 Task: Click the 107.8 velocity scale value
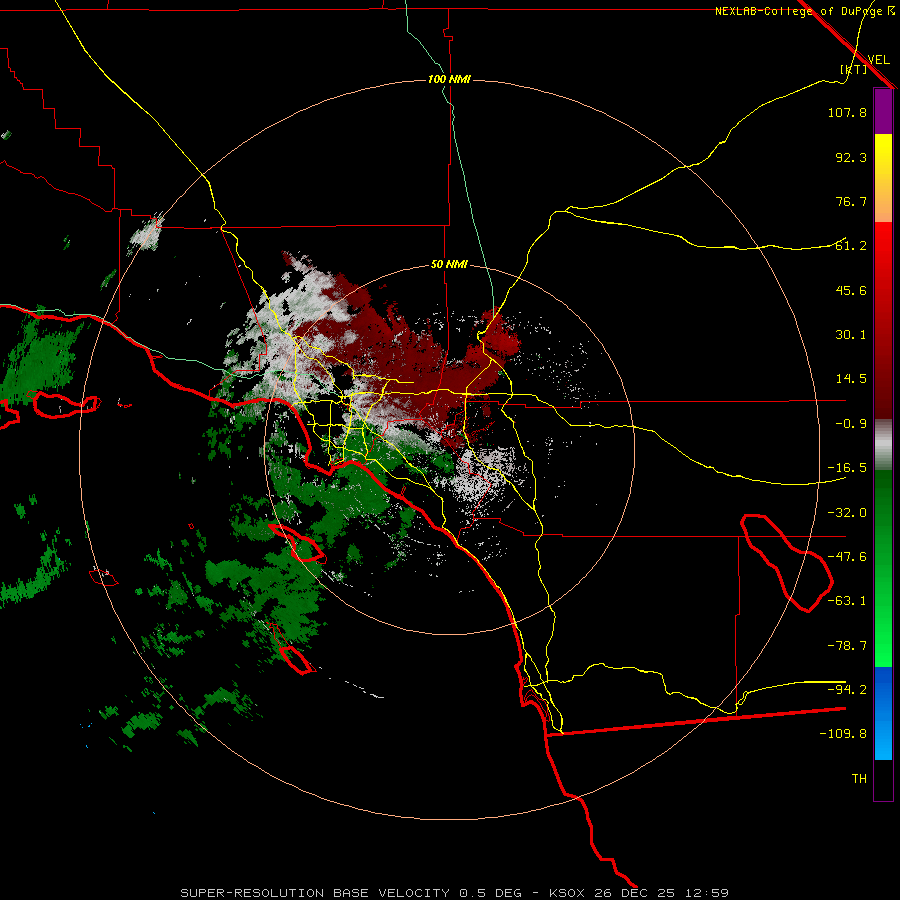[x=847, y=112]
